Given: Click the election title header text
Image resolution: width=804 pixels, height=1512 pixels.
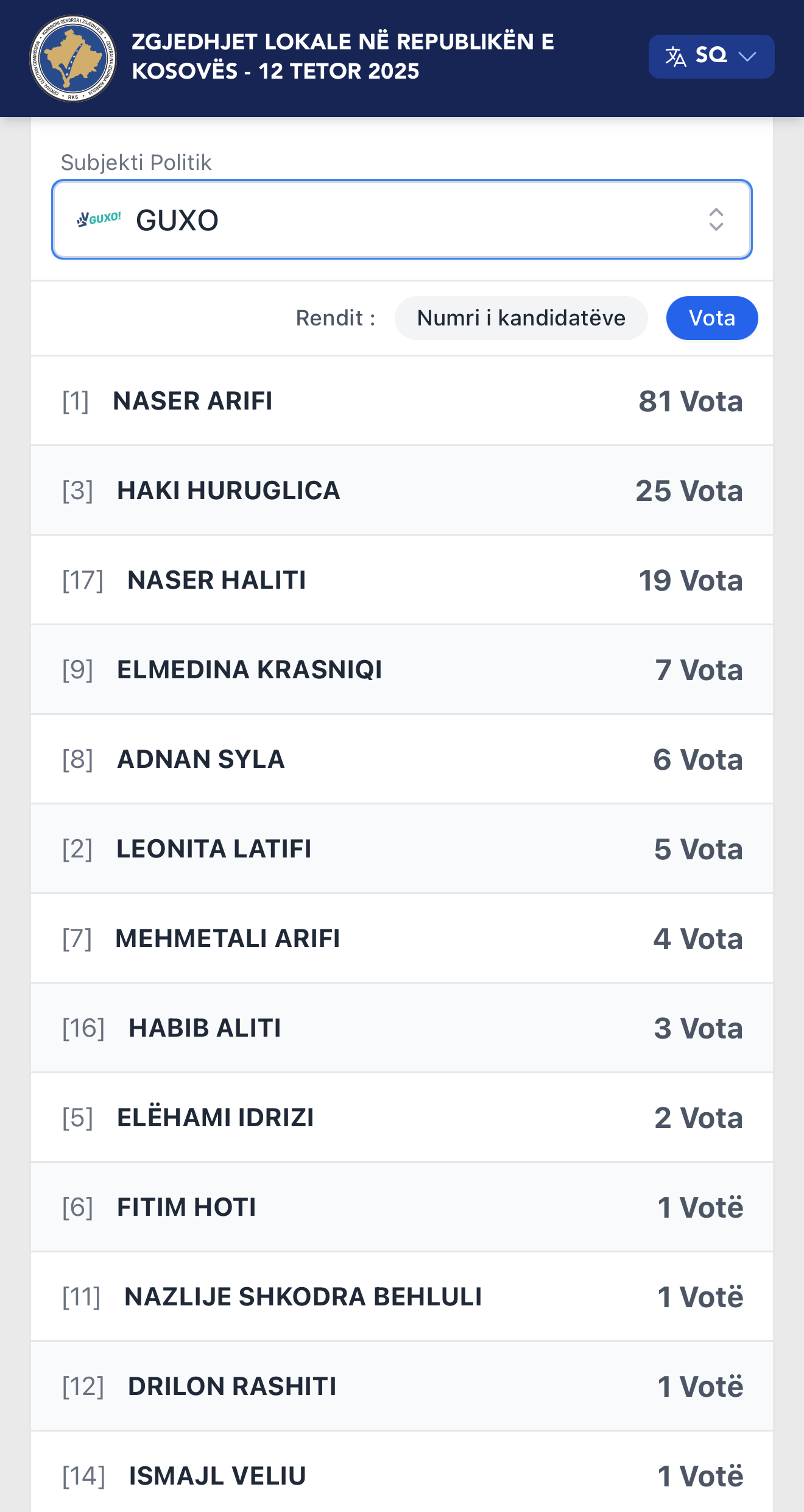Looking at the screenshot, I should click(343, 57).
